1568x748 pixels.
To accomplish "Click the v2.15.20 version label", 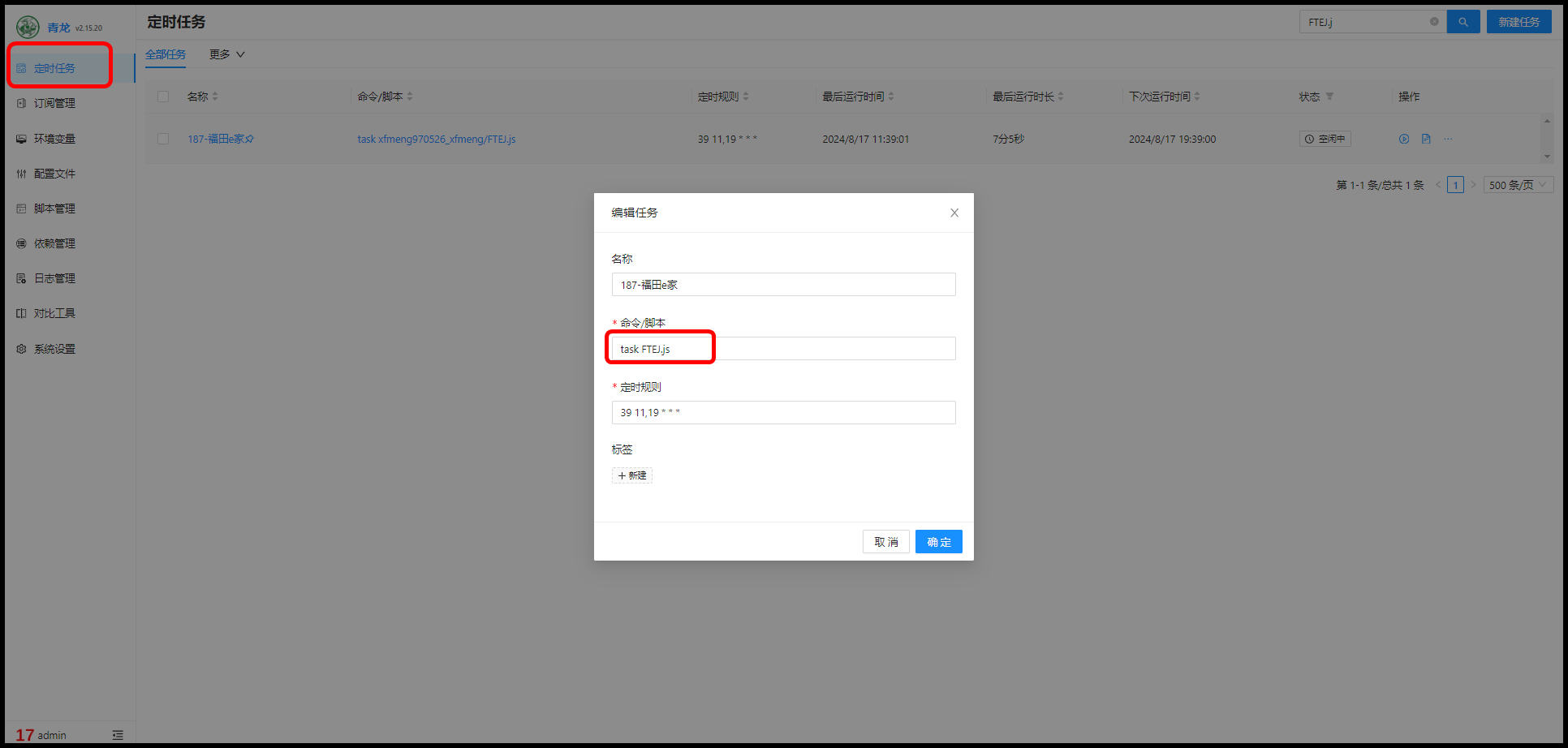I will (88, 28).
